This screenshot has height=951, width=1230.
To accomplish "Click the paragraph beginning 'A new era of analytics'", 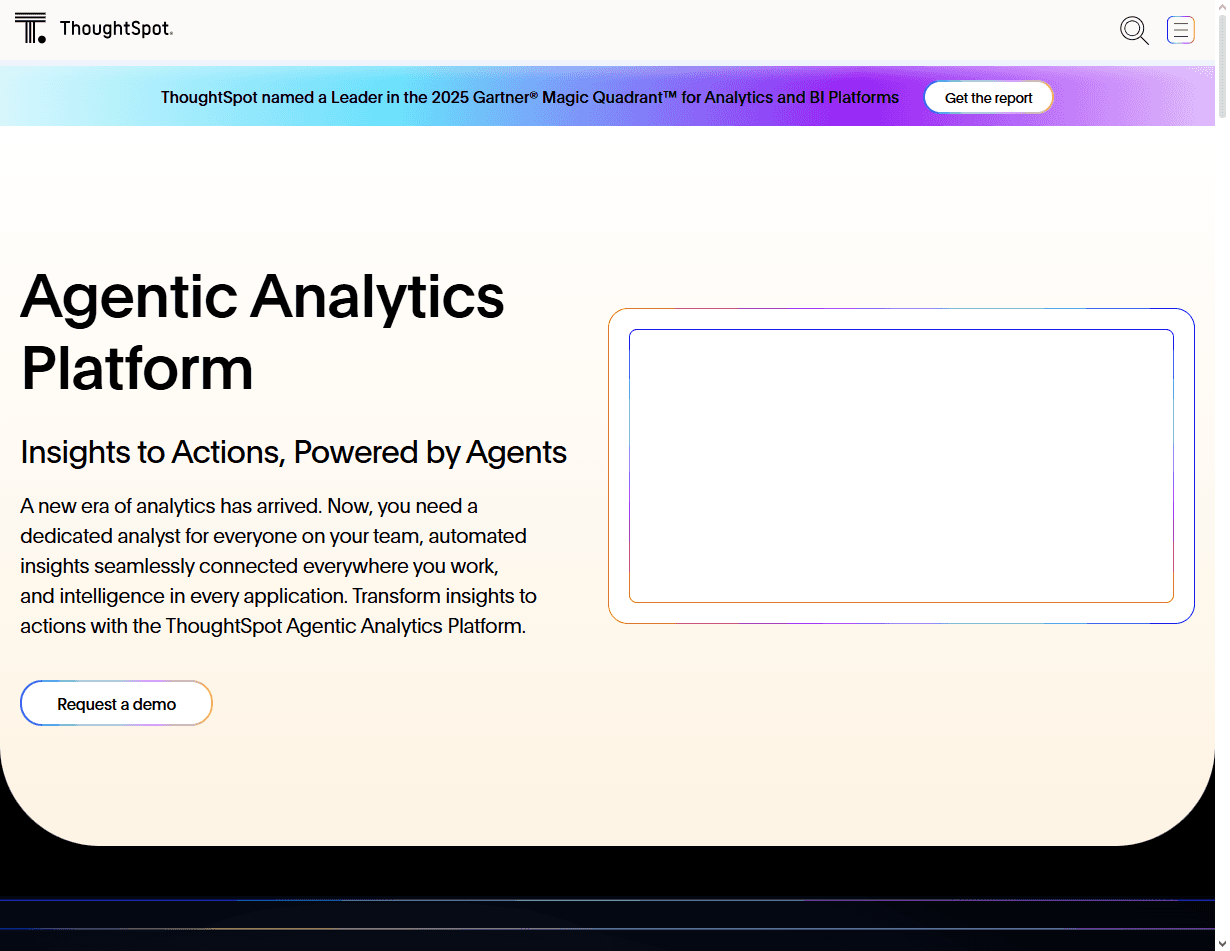I will click(279, 566).
